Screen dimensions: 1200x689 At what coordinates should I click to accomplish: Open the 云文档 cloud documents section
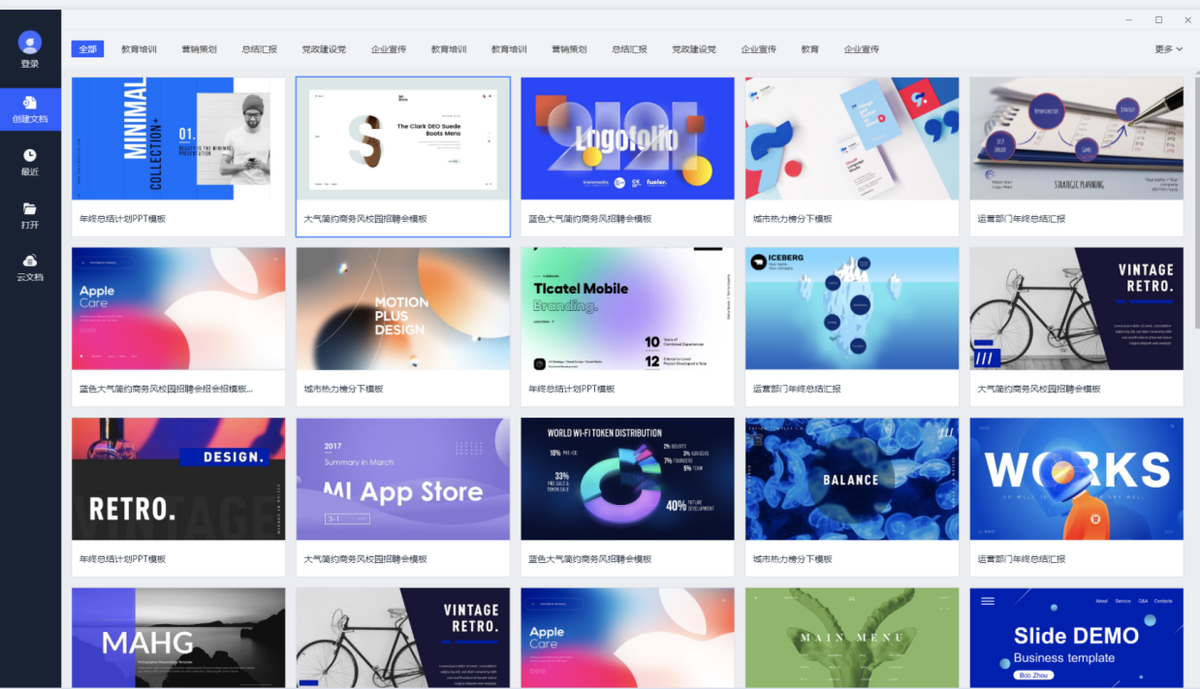click(30, 267)
